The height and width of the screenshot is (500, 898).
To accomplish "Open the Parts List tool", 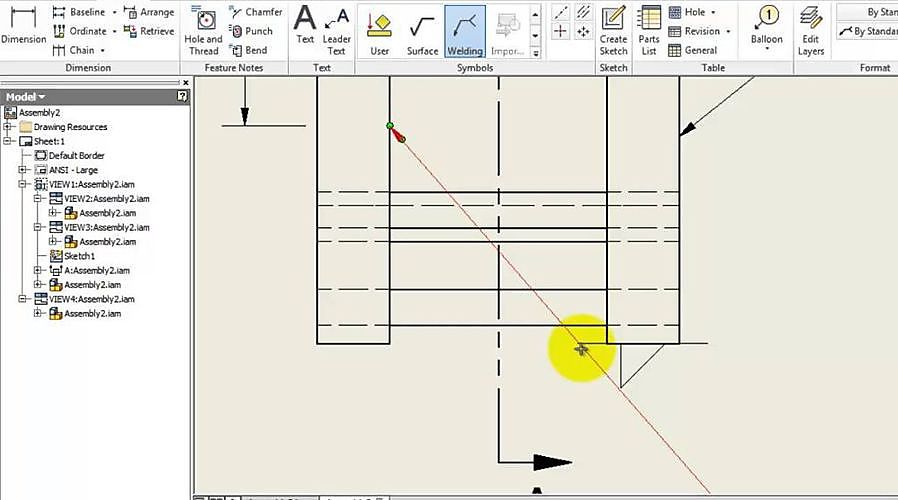I will click(650, 31).
